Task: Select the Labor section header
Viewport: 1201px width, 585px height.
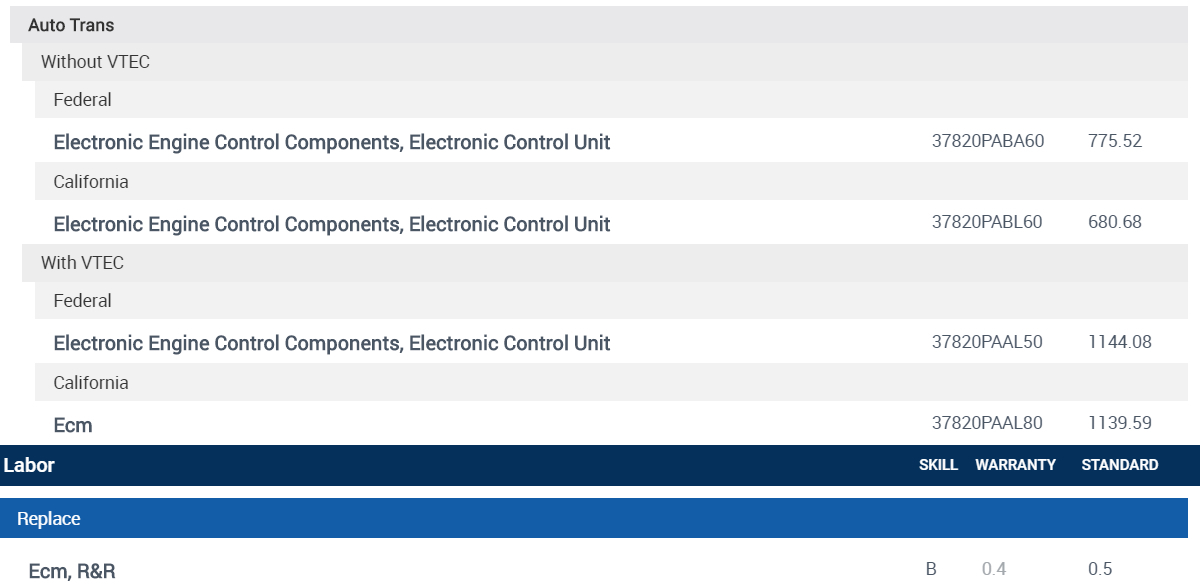Action: (x=30, y=465)
